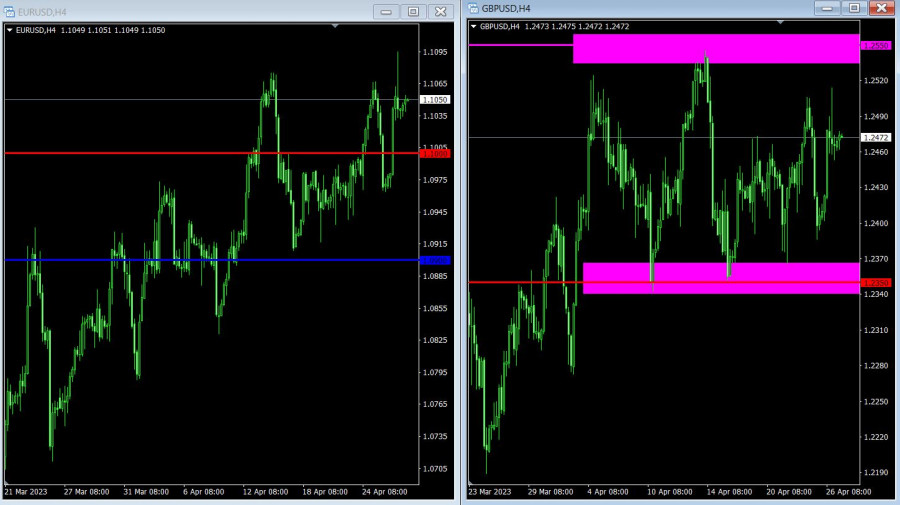Click the EURUSD OHLC quote 1.1049 1.1051 1.1049 1.1050

113,30
